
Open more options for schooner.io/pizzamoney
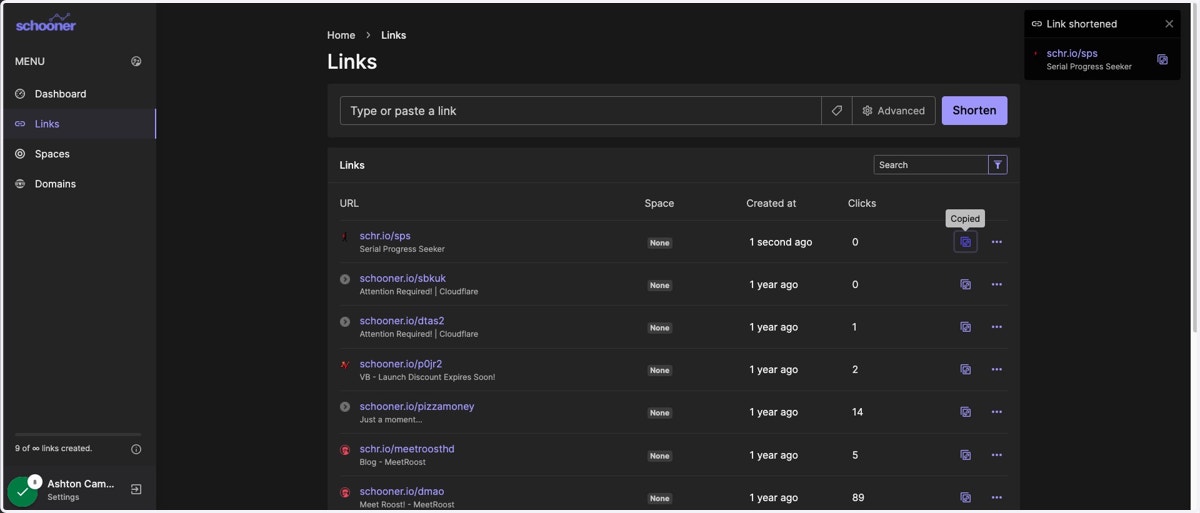point(996,412)
